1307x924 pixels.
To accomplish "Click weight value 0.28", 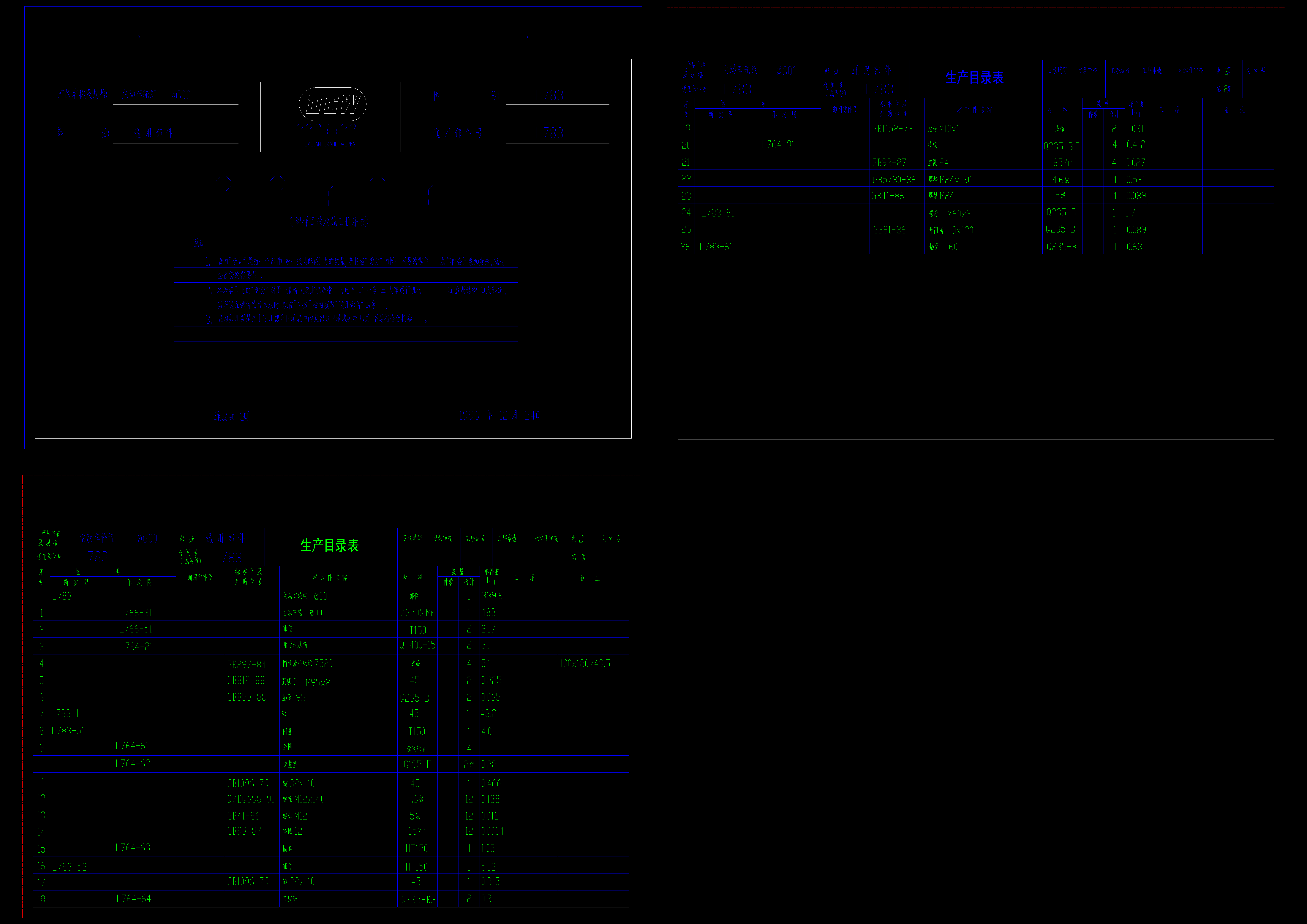I will (x=489, y=765).
